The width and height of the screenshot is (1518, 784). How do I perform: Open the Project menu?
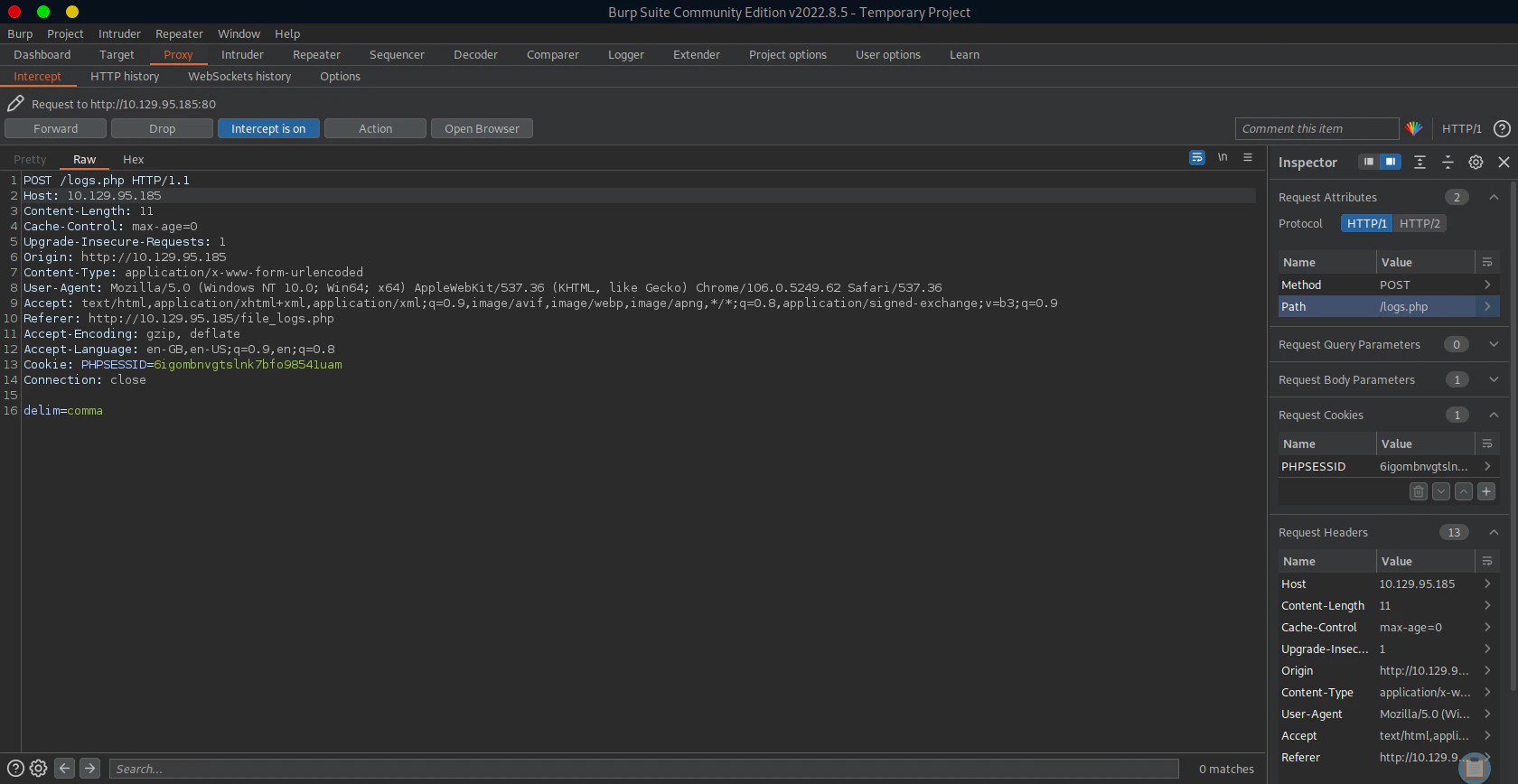click(65, 33)
